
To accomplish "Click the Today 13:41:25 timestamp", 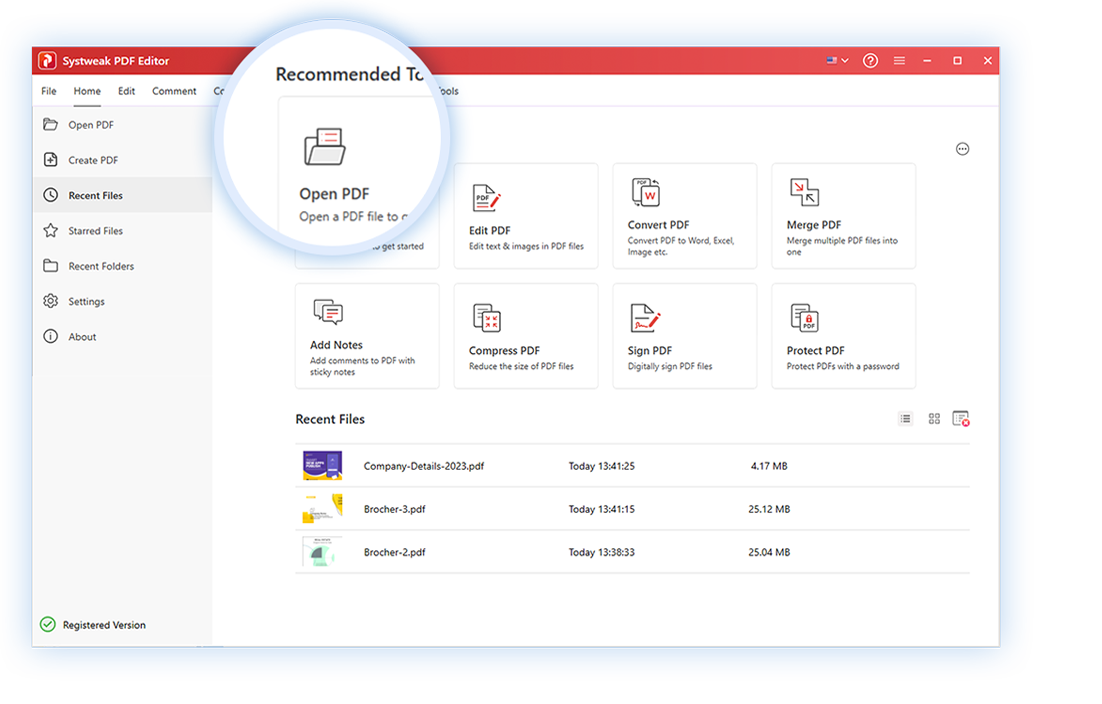I will (602, 466).
